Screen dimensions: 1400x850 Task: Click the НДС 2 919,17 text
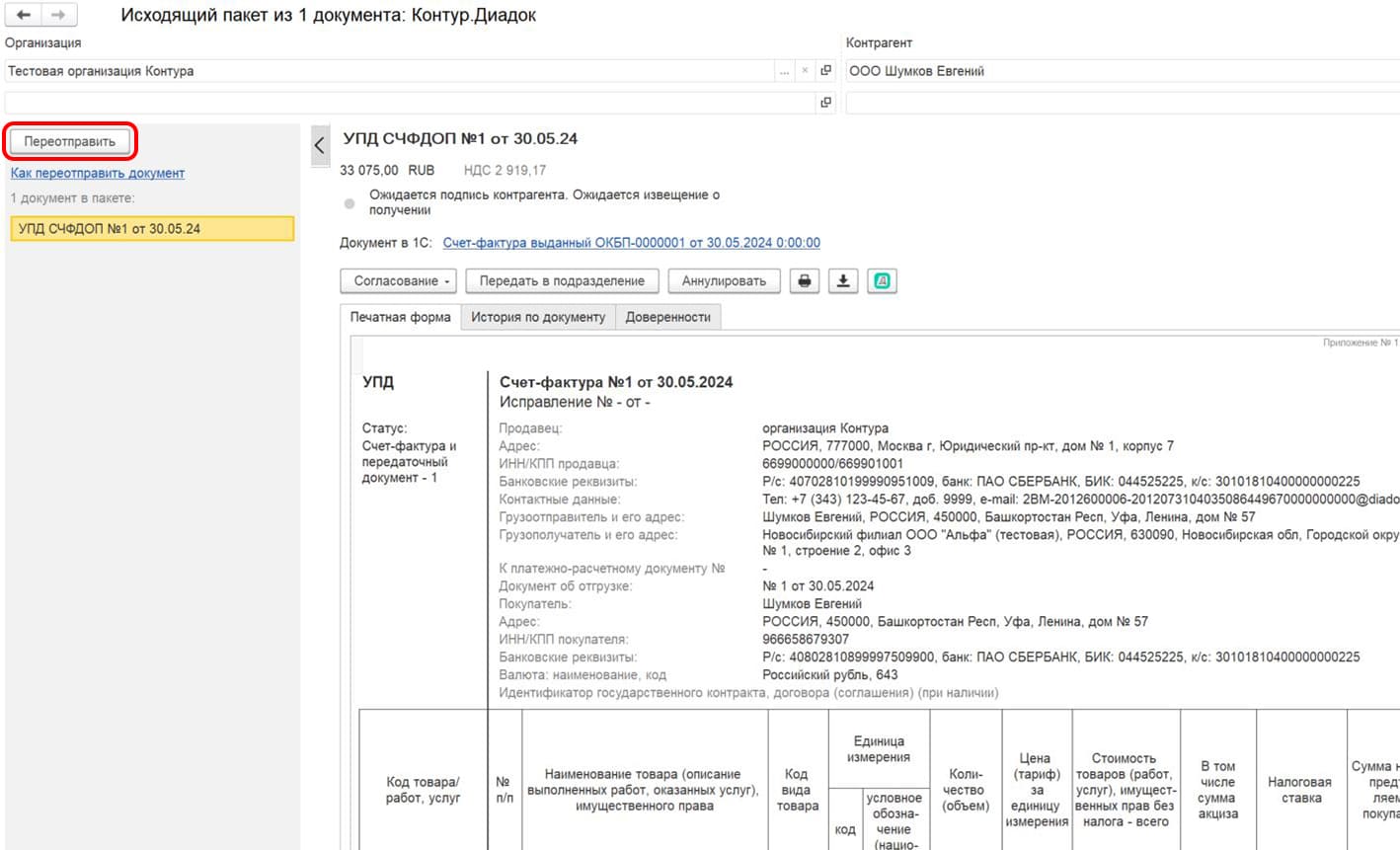505,170
